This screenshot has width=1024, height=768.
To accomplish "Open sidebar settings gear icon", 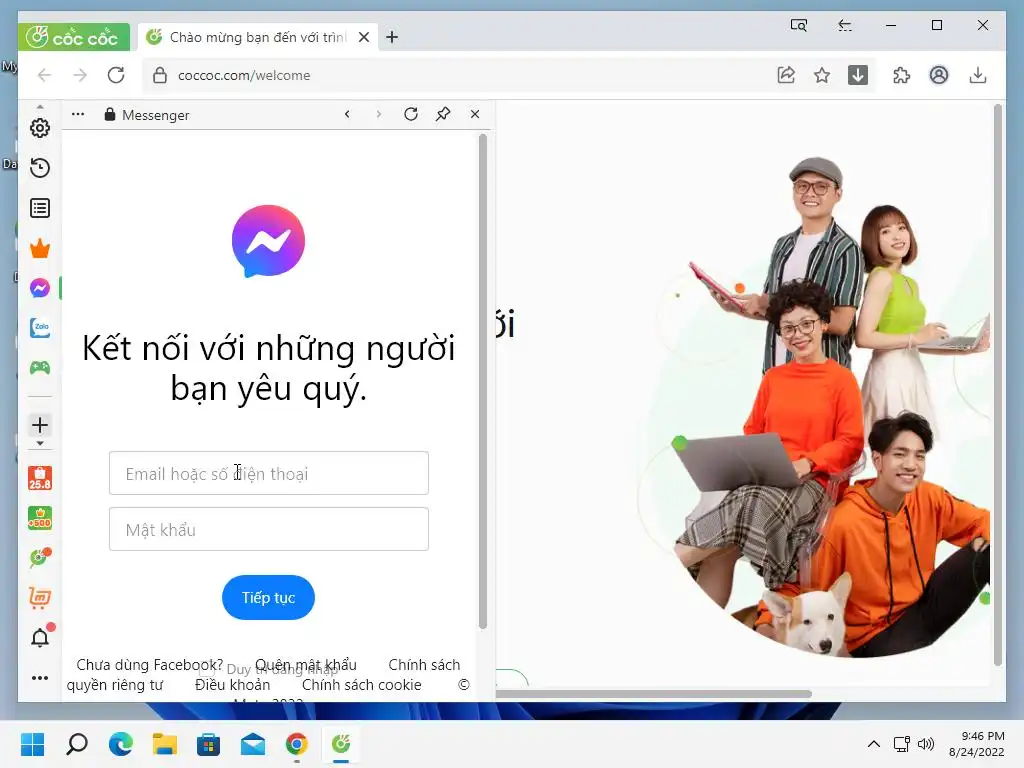I will tap(40, 128).
